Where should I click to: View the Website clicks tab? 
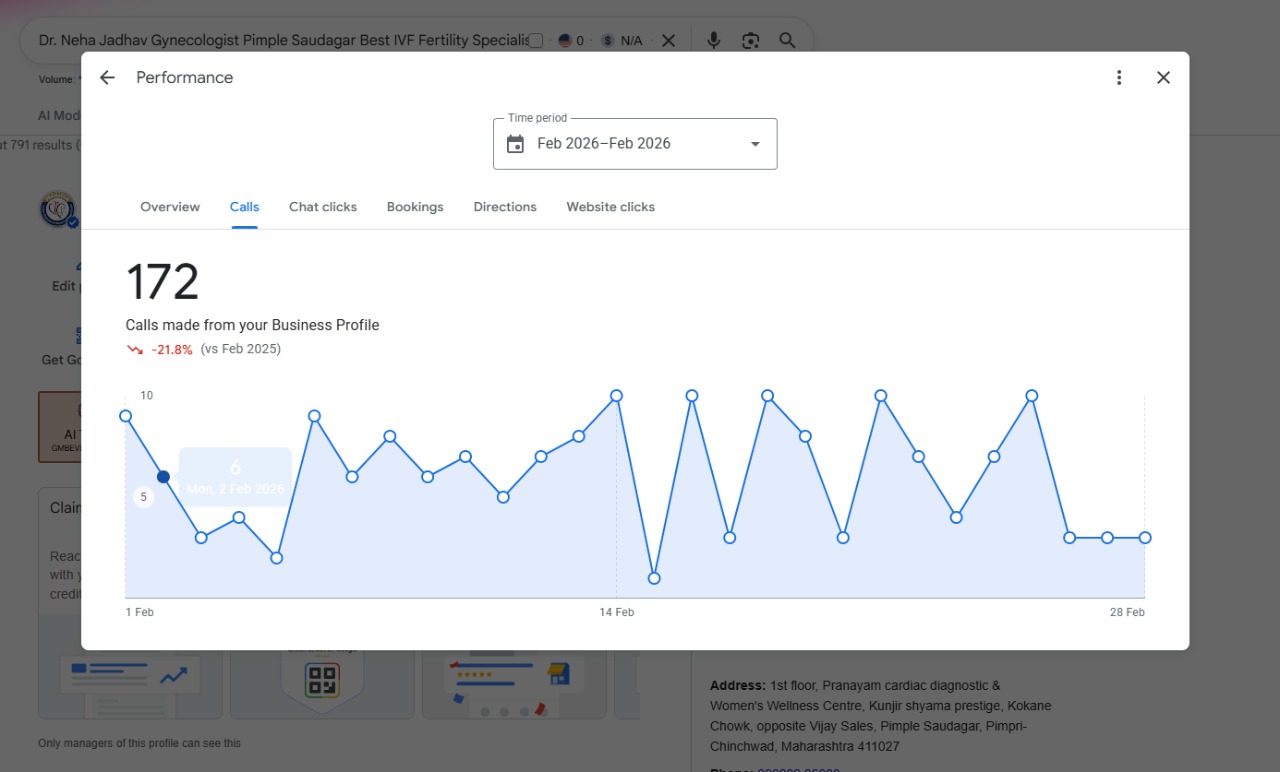[611, 207]
